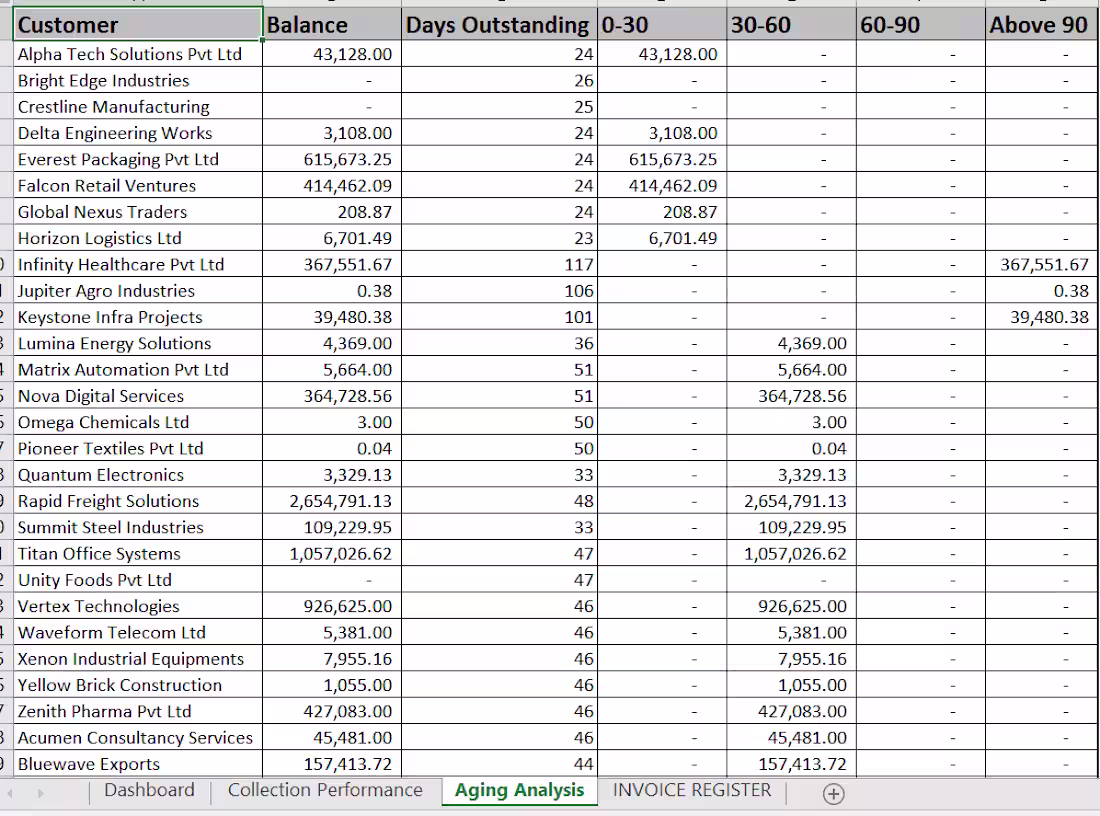Select Matrix Automation Pvt Ltd cell

[138, 370]
